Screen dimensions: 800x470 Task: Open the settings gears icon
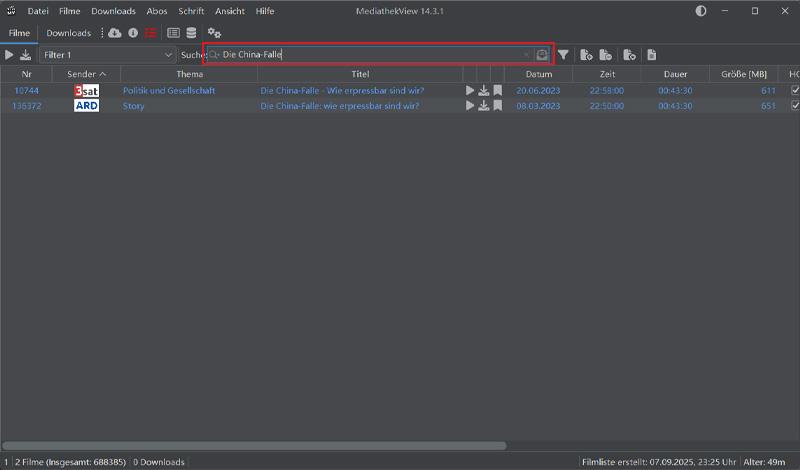click(x=214, y=33)
